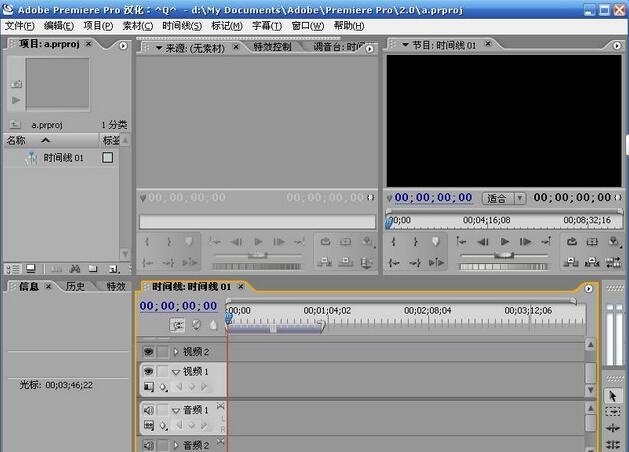The width and height of the screenshot is (629, 452).
Task: Go to in point in program monitor
Action: [x=461, y=241]
